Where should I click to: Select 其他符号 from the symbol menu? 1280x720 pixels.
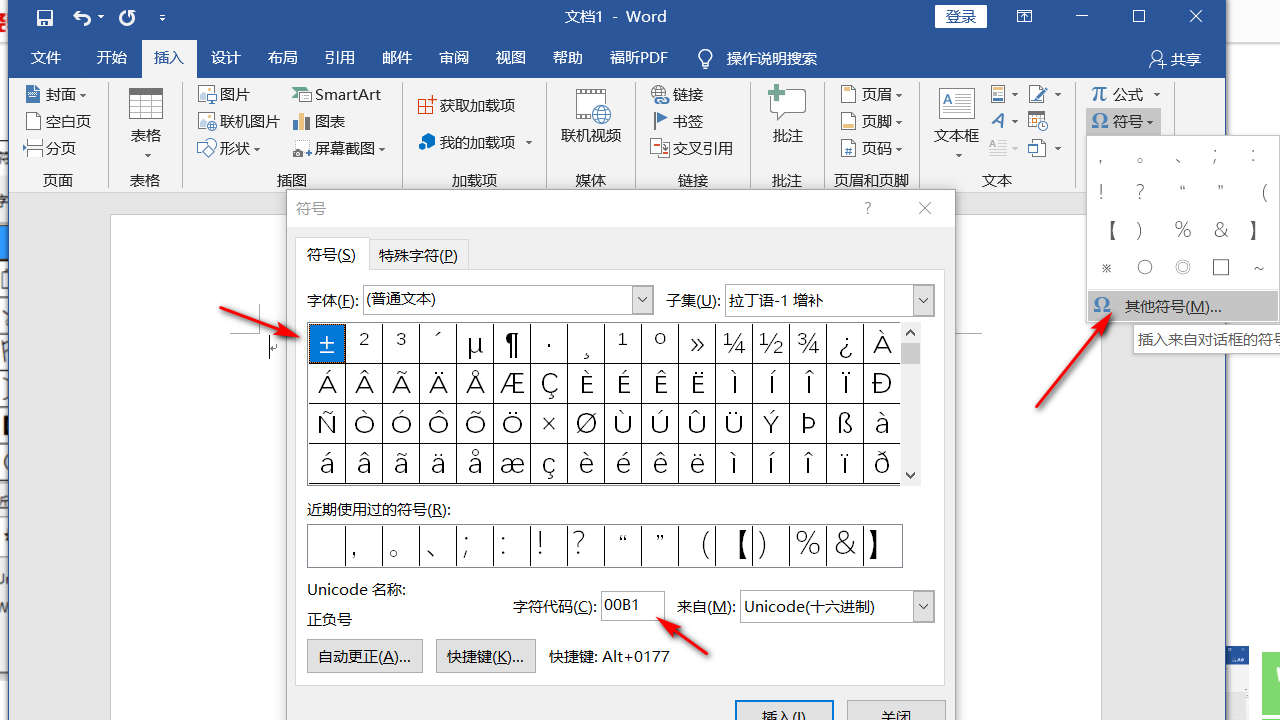1172,306
